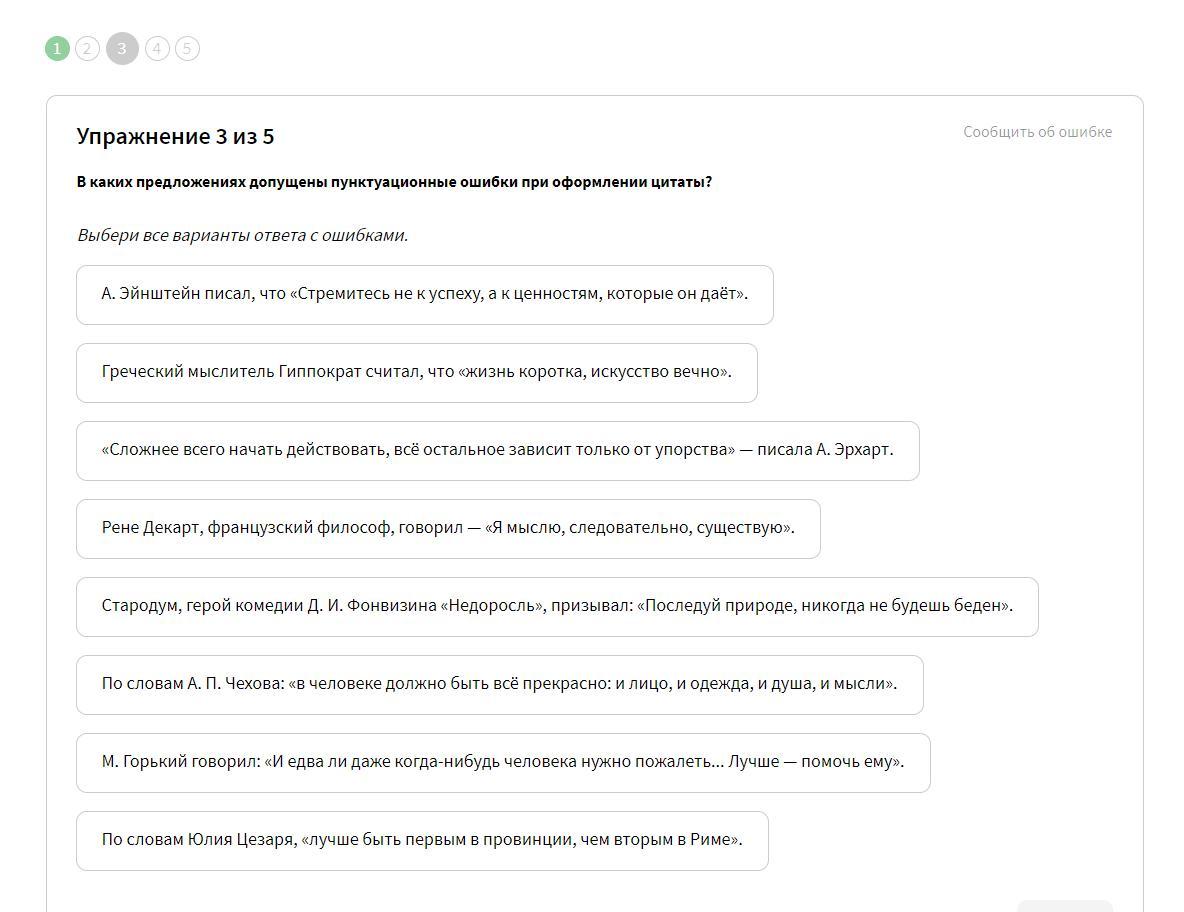Screen dimensions: 1184x912
Task: Go to exercise step 1 circle
Action: coord(57,48)
